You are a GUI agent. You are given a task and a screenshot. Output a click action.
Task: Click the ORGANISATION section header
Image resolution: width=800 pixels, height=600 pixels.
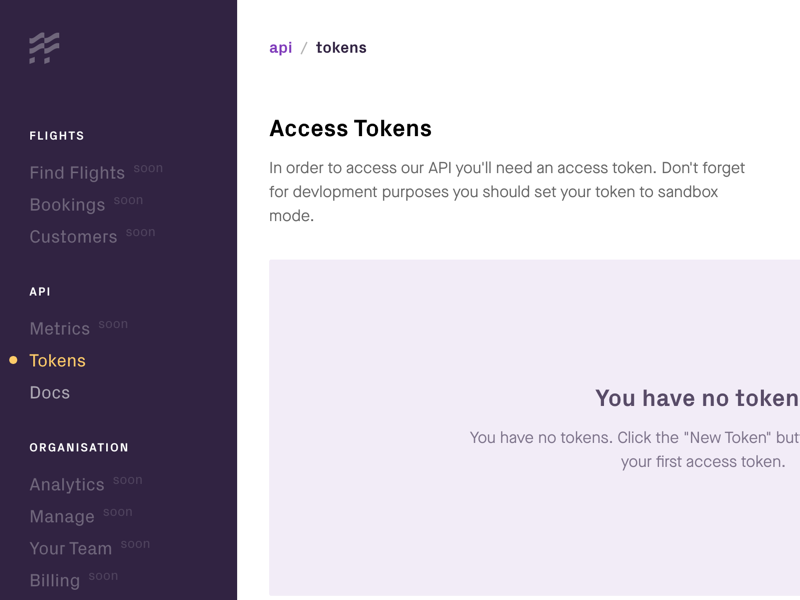79,448
